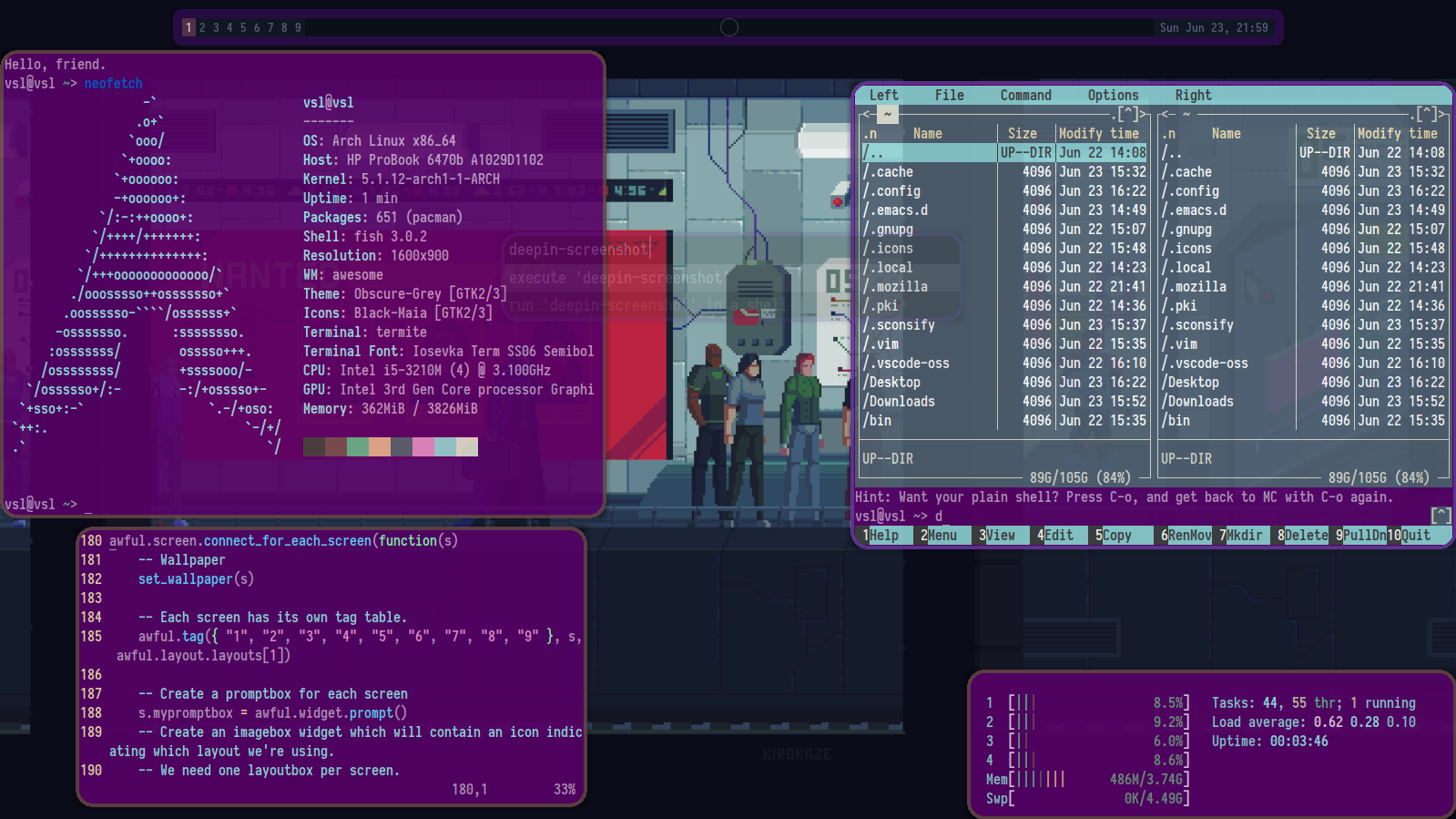
Task: Switch to workspace tag 1 in top bar
Action: pyautogui.click(x=188, y=27)
